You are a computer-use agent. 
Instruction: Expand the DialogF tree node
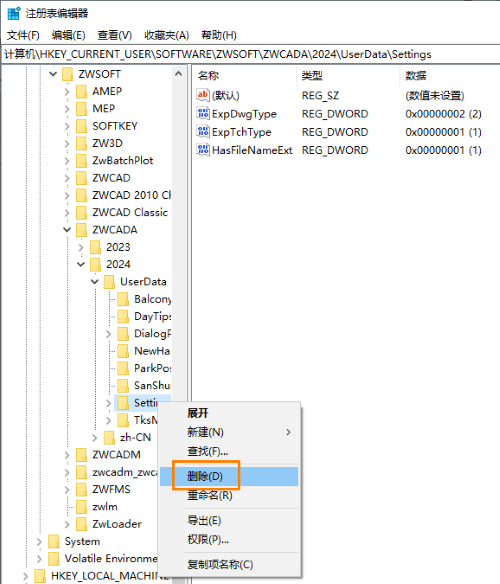click(108, 334)
